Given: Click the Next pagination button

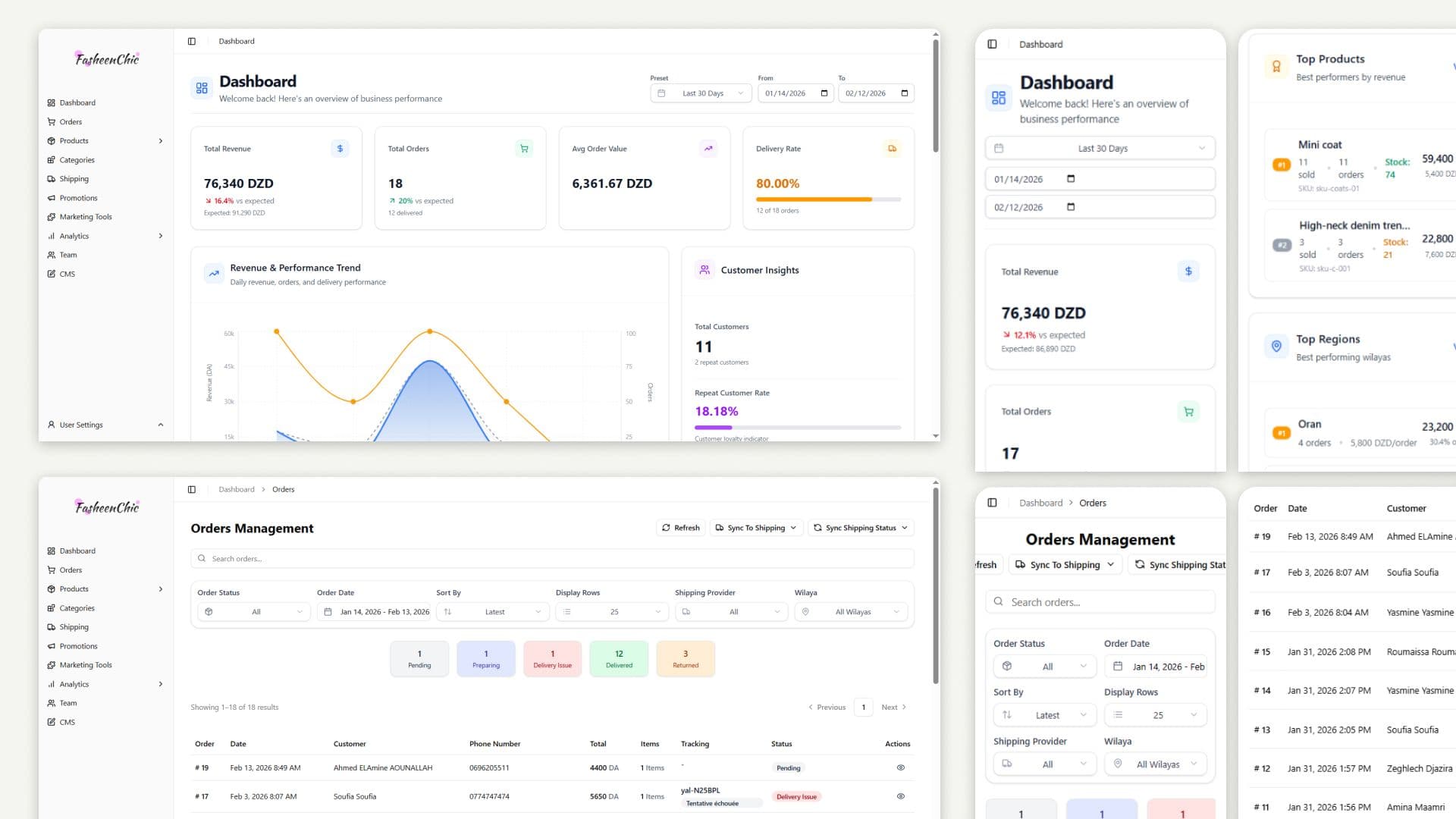Looking at the screenshot, I should click(894, 708).
